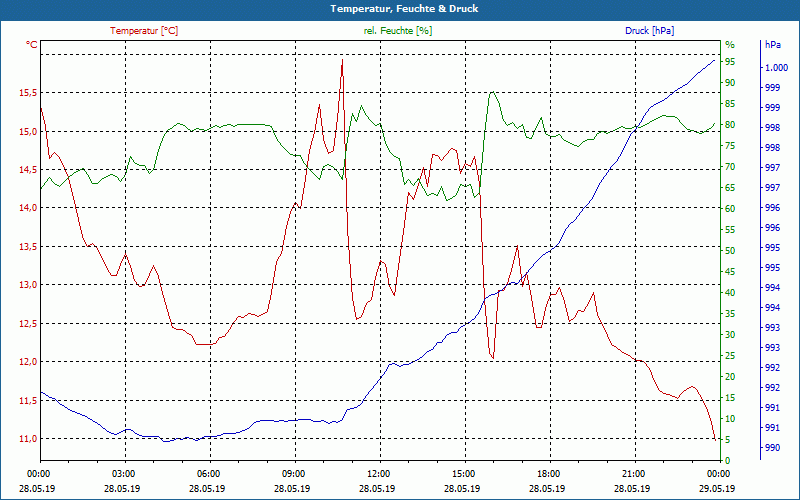800x500 pixels.
Task: Click the '14,0' temperature axis value
Action: pyautogui.click(x=28, y=208)
